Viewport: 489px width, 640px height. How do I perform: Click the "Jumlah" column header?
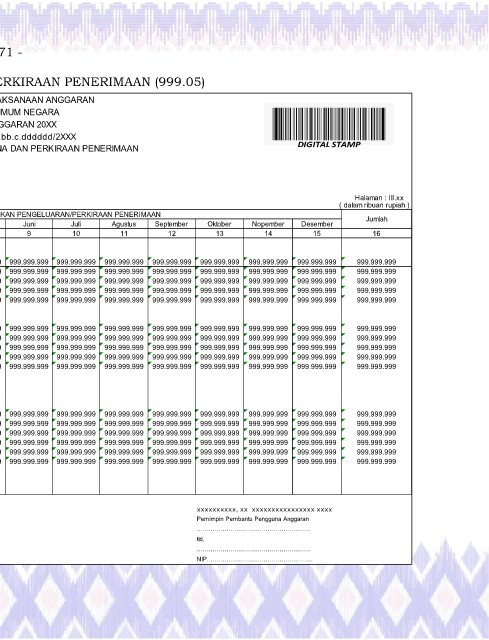[x=376, y=219]
